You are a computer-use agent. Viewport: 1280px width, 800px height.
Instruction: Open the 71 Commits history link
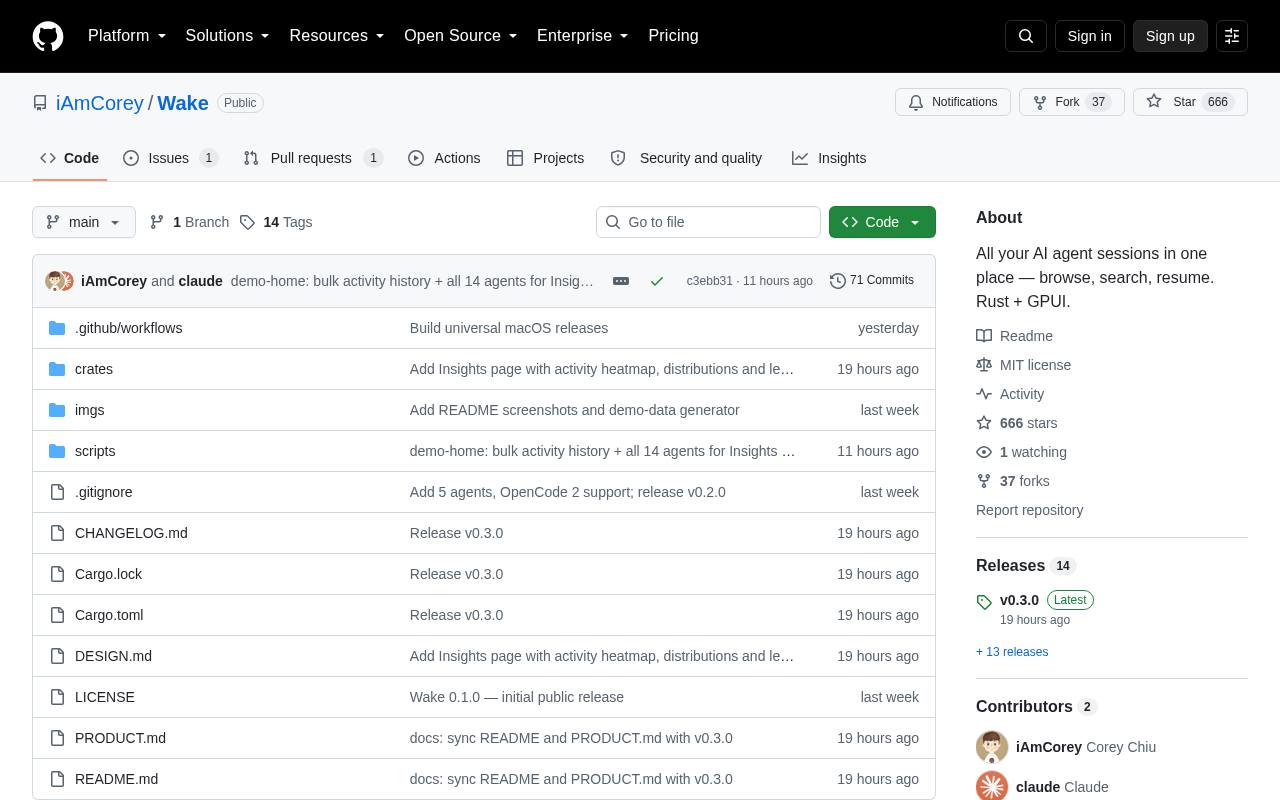(x=872, y=280)
